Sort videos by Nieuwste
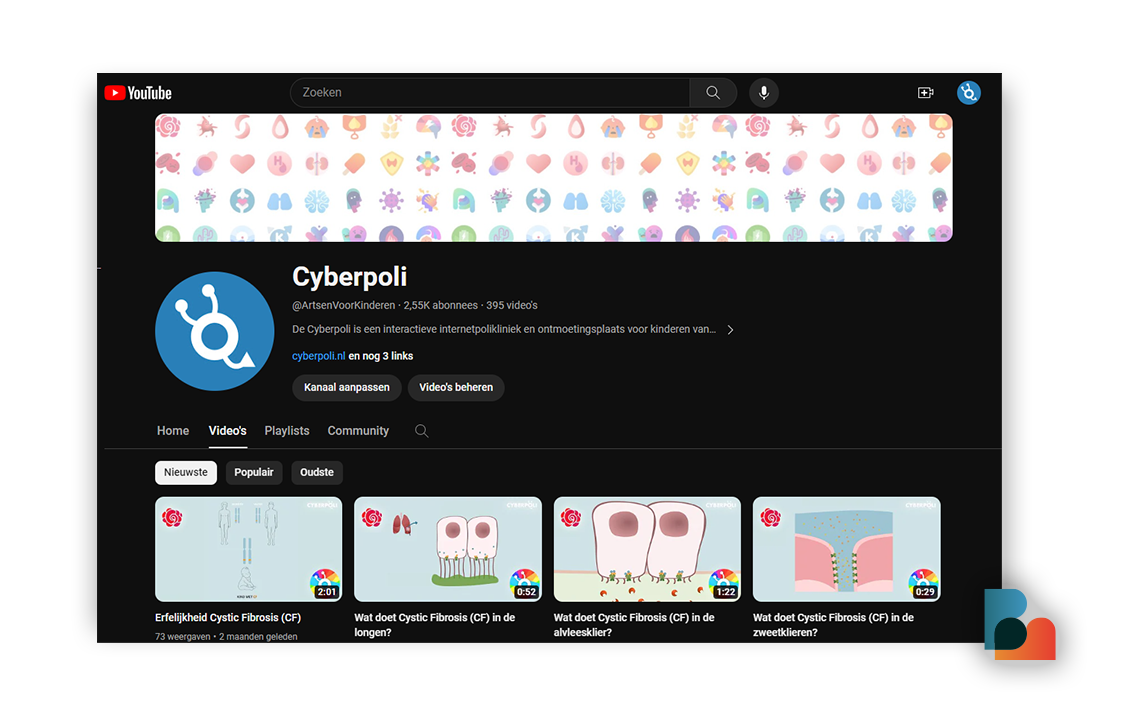The image size is (1130, 716). tap(186, 473)
